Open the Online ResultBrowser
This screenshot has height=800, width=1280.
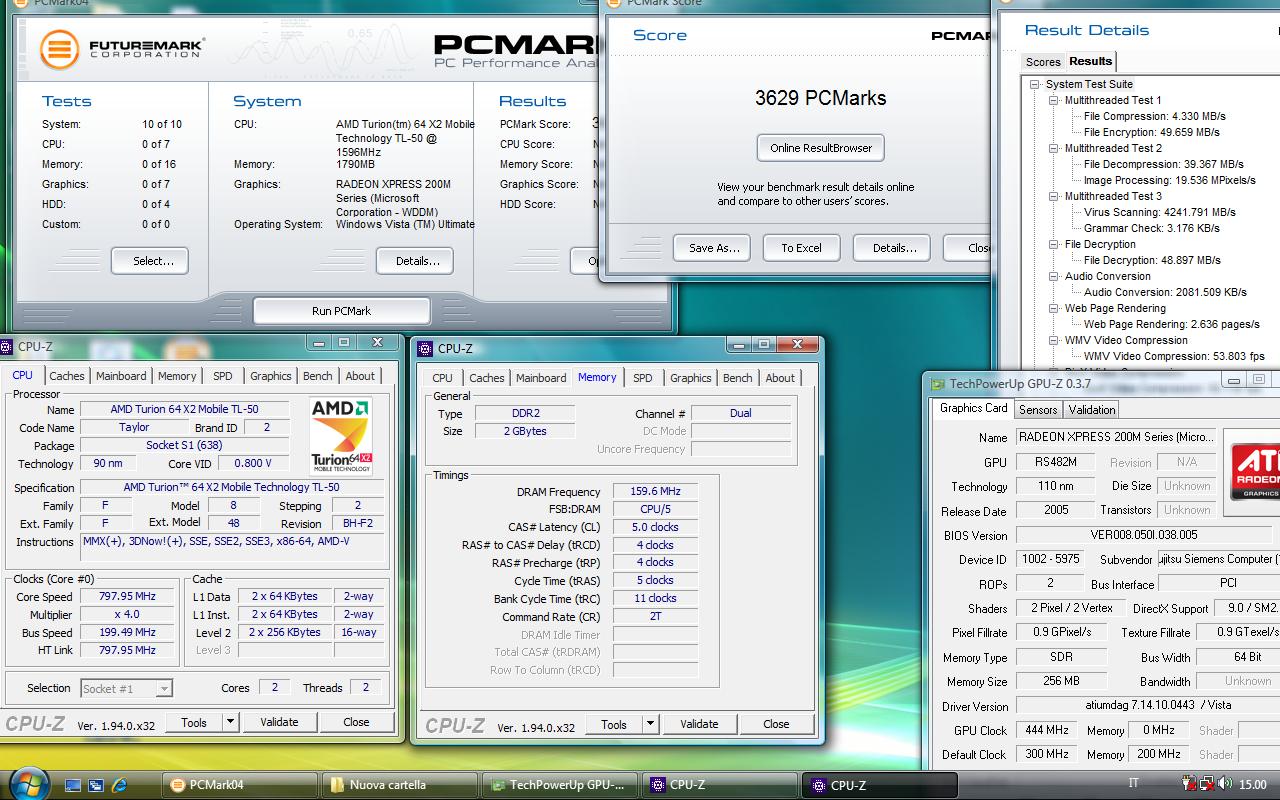click(x=821, y=148)
